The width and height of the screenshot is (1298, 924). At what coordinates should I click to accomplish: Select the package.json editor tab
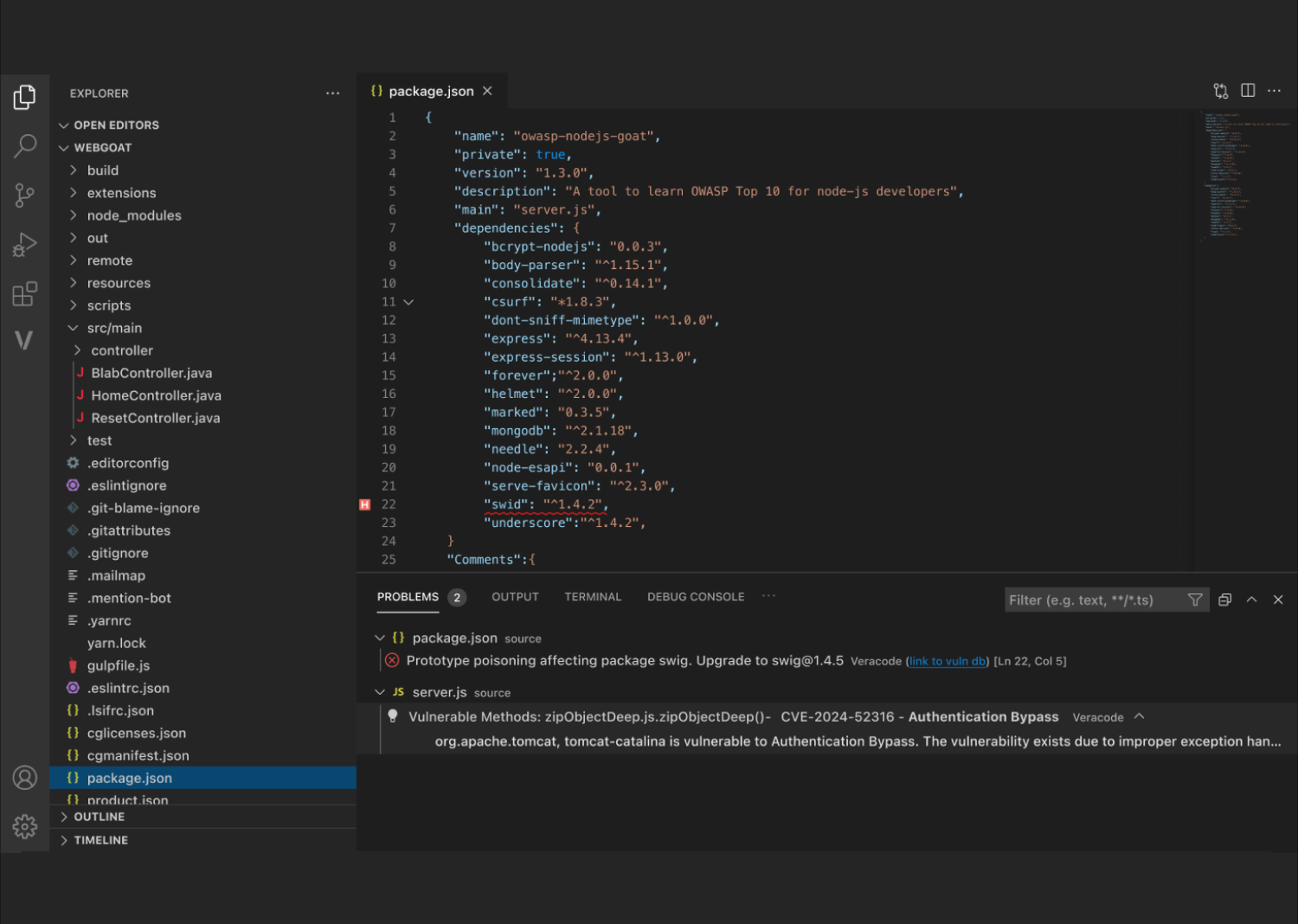coord(431,91)
